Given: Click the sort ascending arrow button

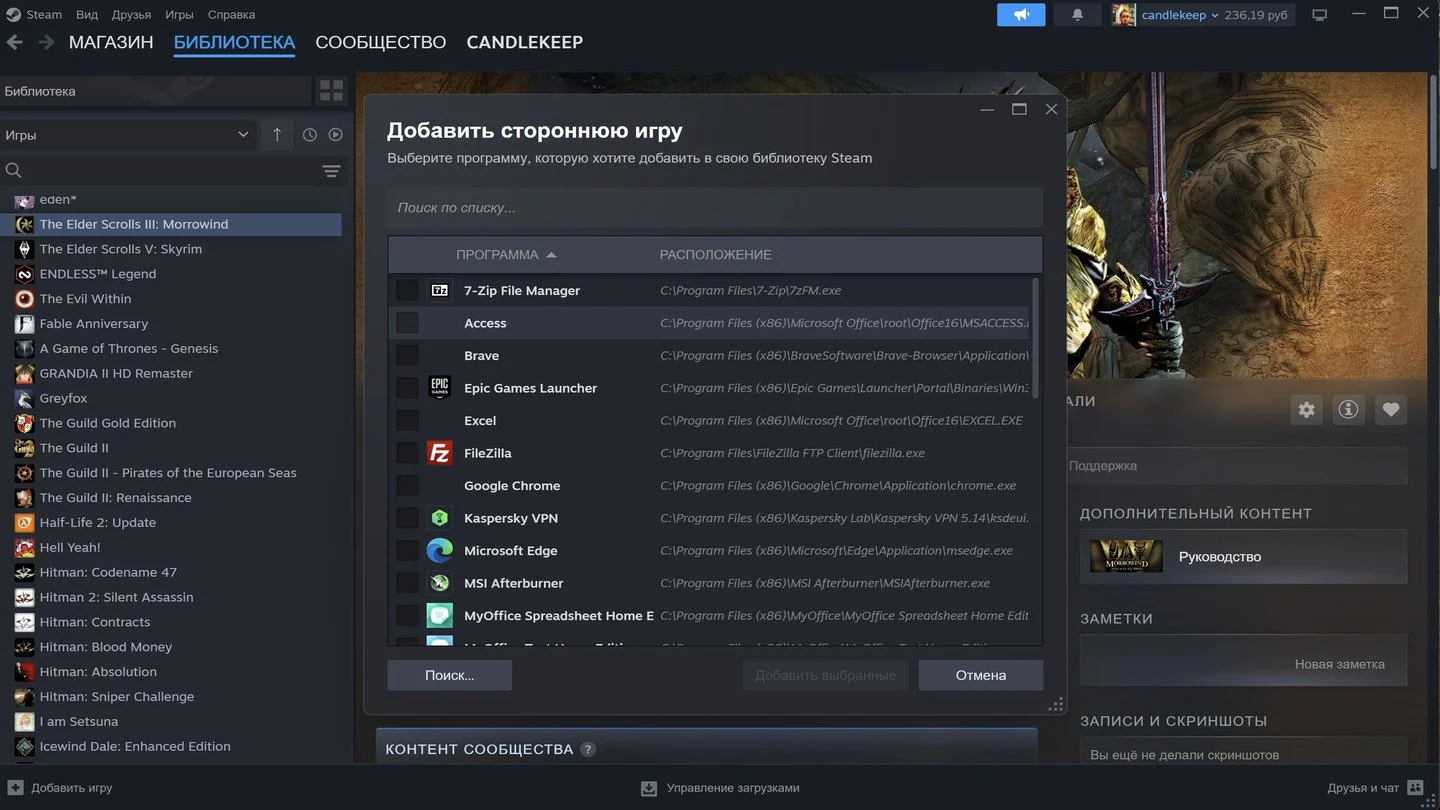Looking at the screenshot, I should click(x=277, y=135).
